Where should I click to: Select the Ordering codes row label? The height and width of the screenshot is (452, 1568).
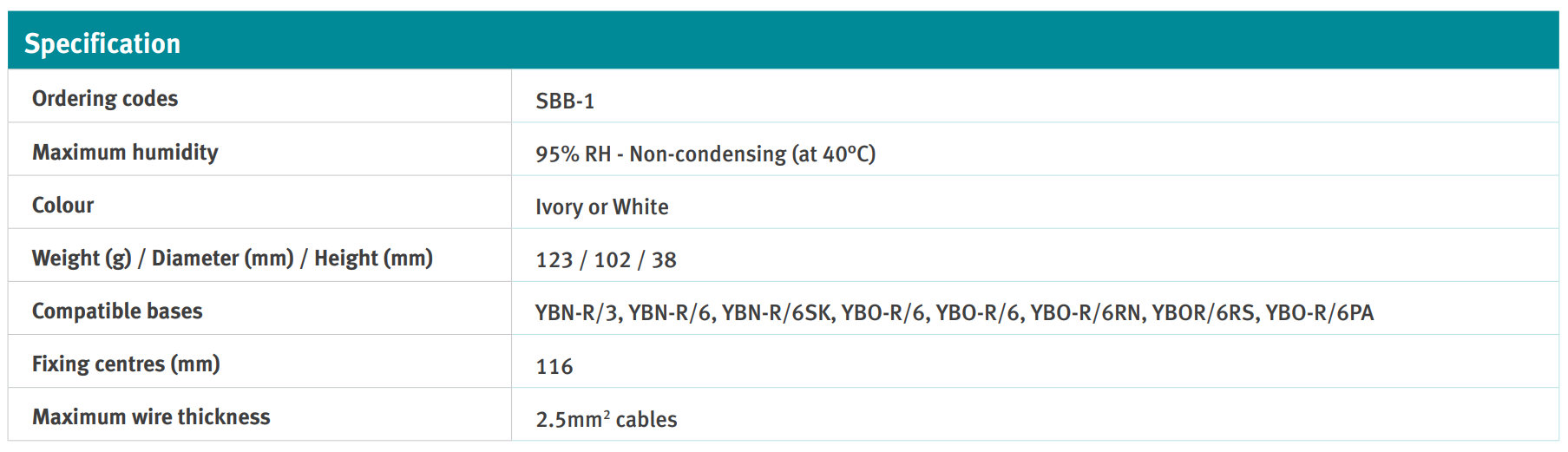click(105, 99)
